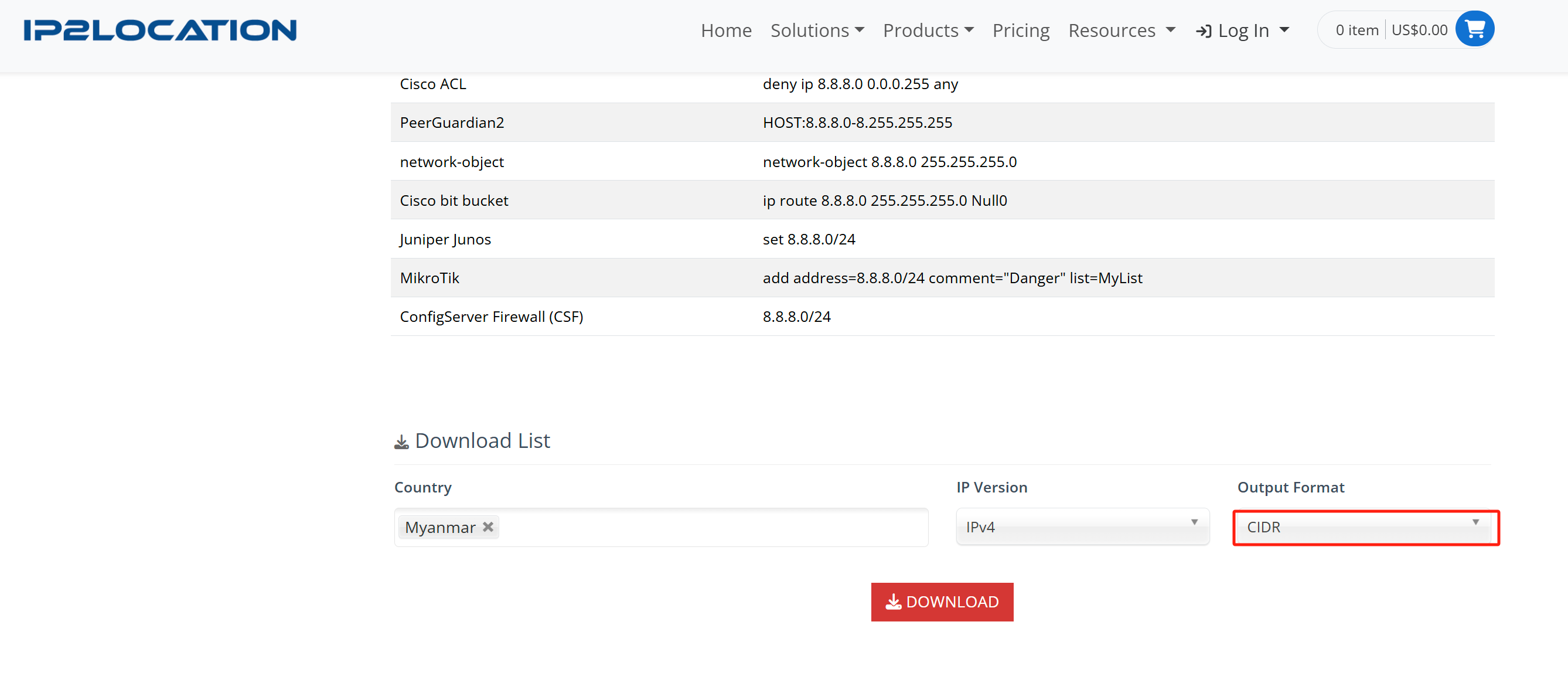Expand the Products menu
The width and height of the screenshot is (1568, 693).
pyautogui.click(x=928, y=30)
